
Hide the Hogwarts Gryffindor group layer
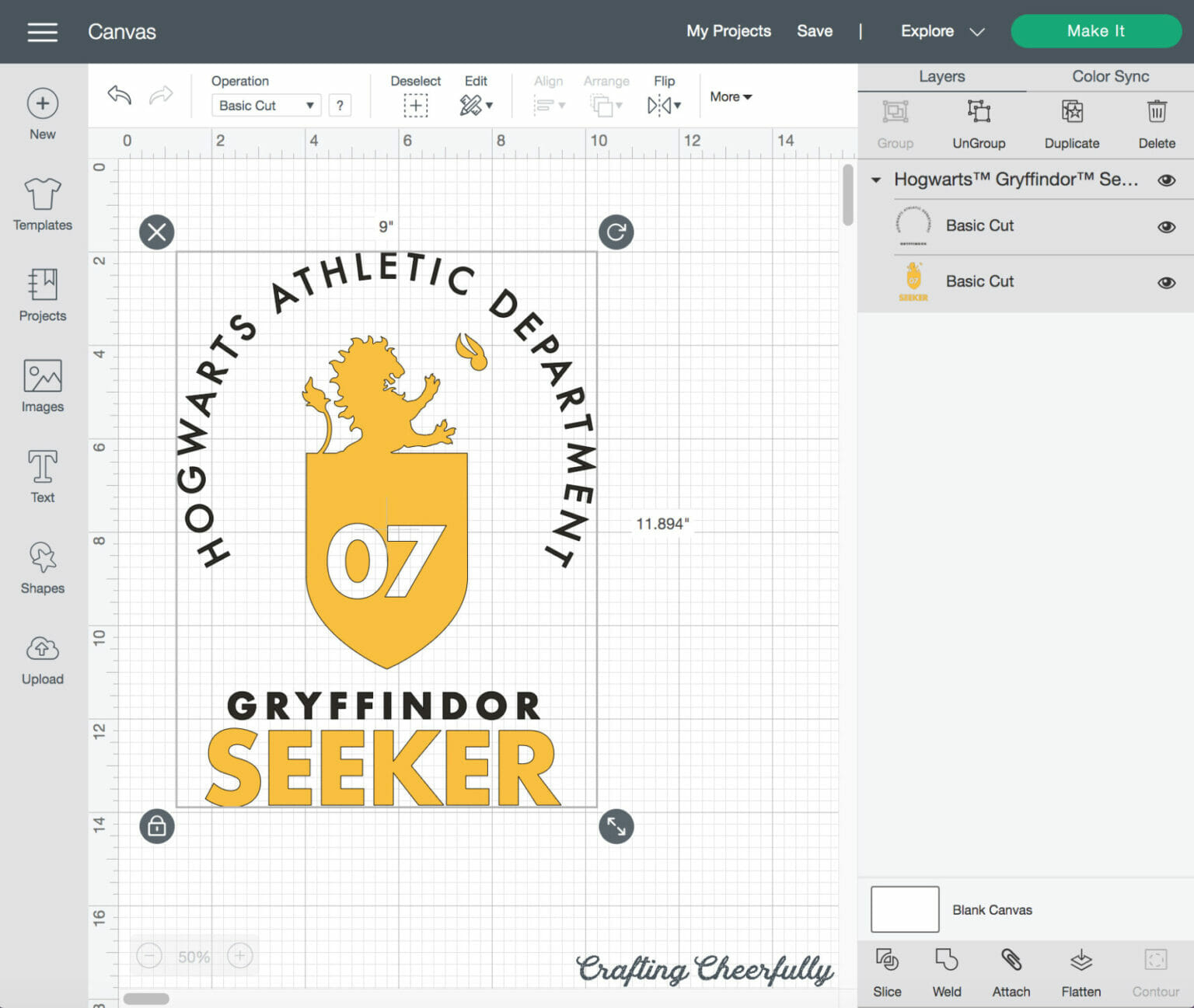(x=1166, y=180)
